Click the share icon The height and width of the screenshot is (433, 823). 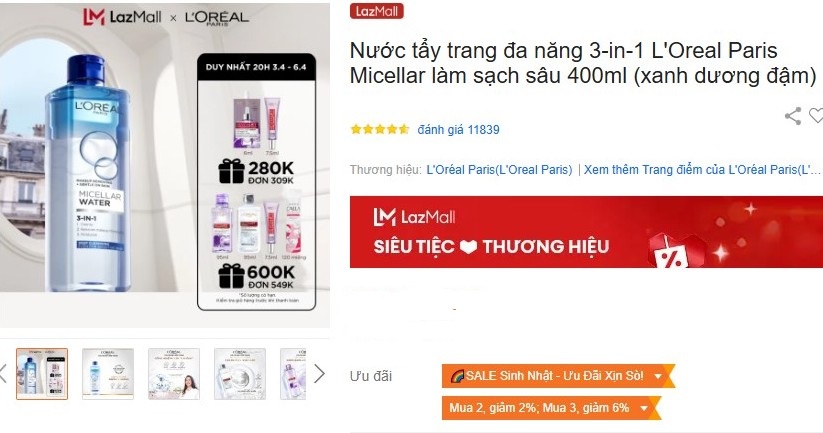pyautogui.click(x=793, y=116)
